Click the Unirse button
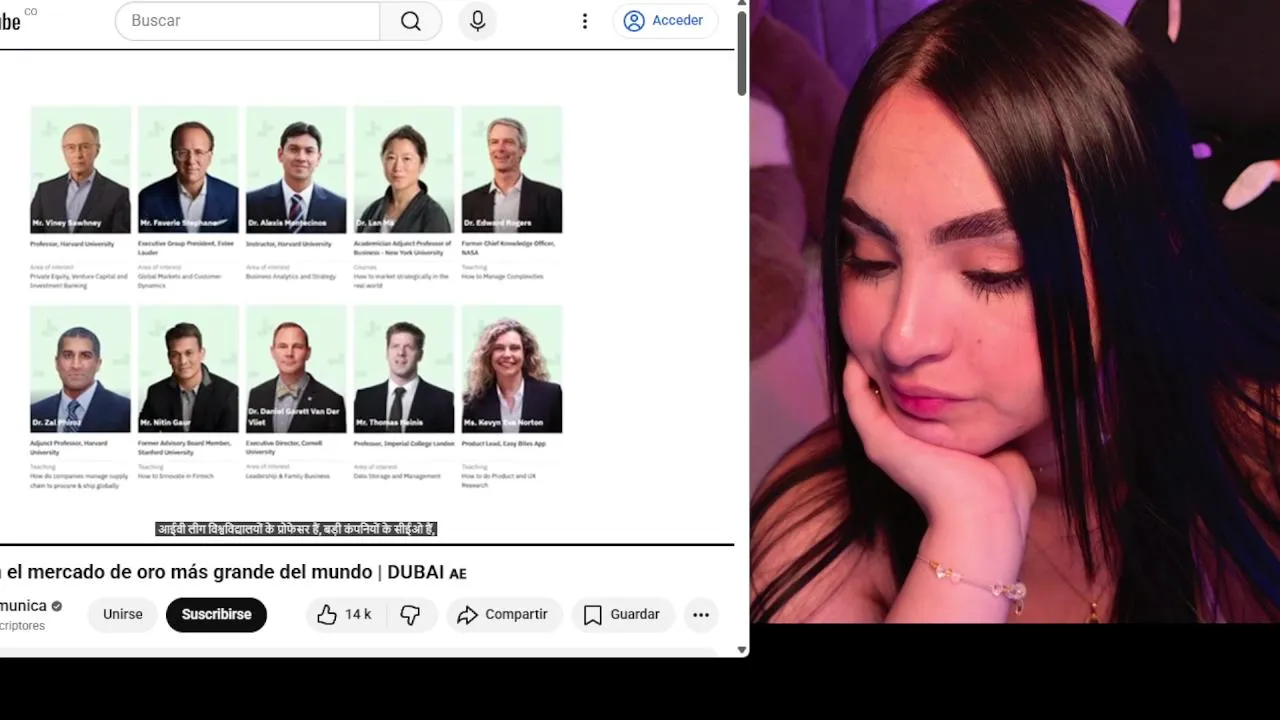The image size is (1280, 720). point(123,615)
